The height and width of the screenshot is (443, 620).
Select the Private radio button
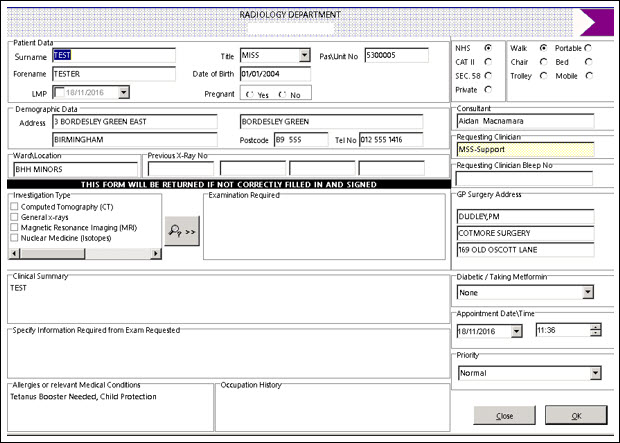point(488,89)
